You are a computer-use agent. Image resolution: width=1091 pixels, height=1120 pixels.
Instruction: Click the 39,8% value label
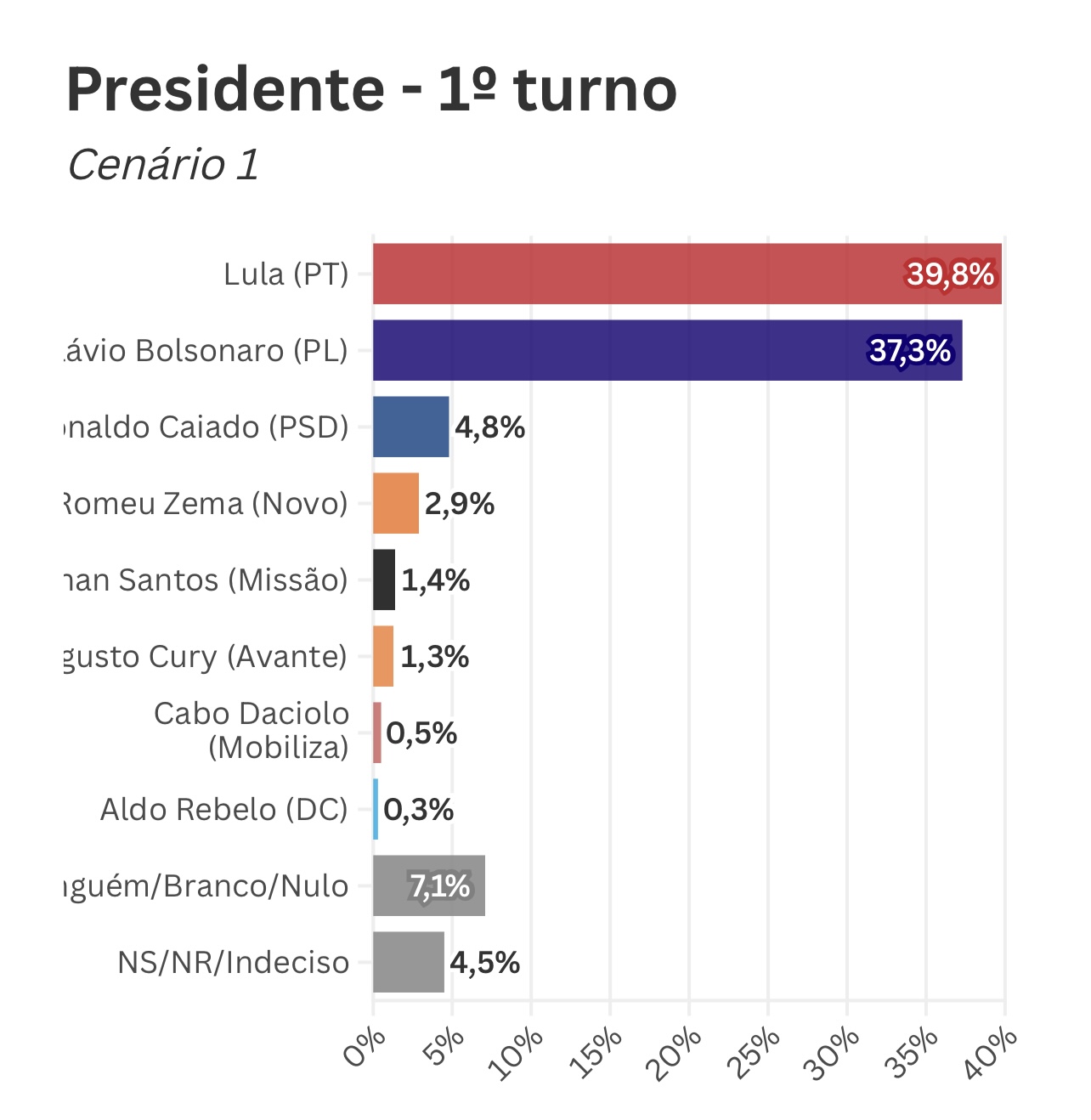950,274
